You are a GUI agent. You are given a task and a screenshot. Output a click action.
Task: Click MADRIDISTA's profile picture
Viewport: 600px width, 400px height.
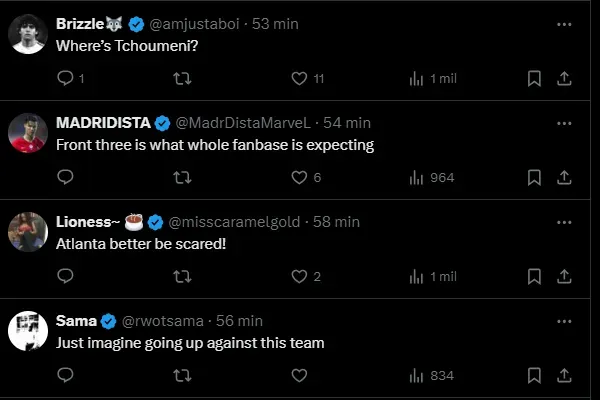point(28,133)
